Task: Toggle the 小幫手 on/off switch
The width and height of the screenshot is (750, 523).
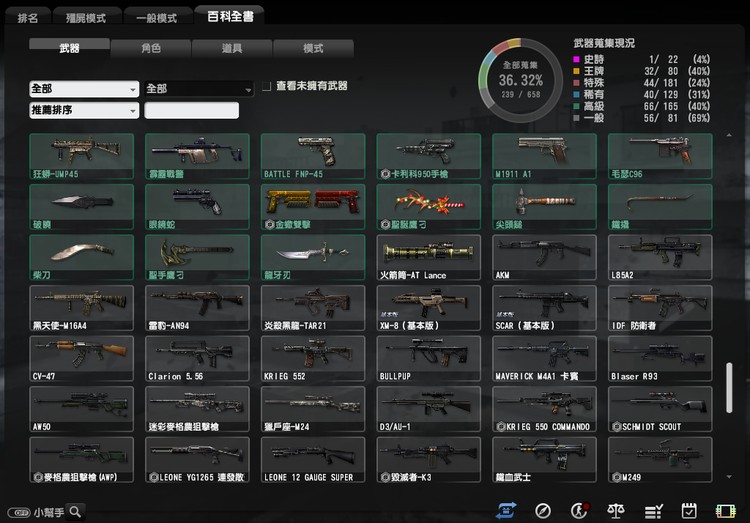Action: [19, 512]
